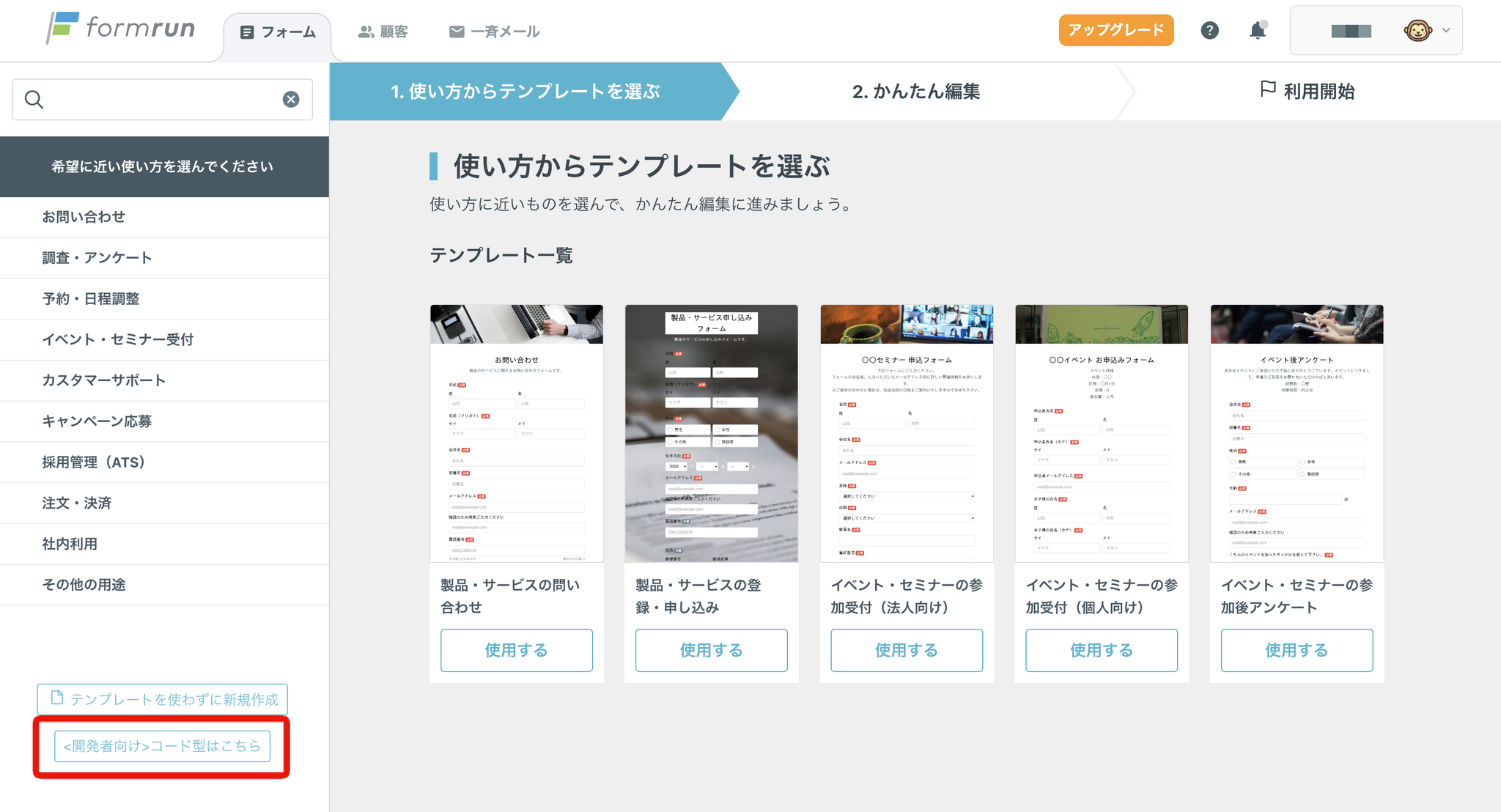Open the 開発者向けコード型はこちら link
1501x812 pixels.
tap(162, 746)
